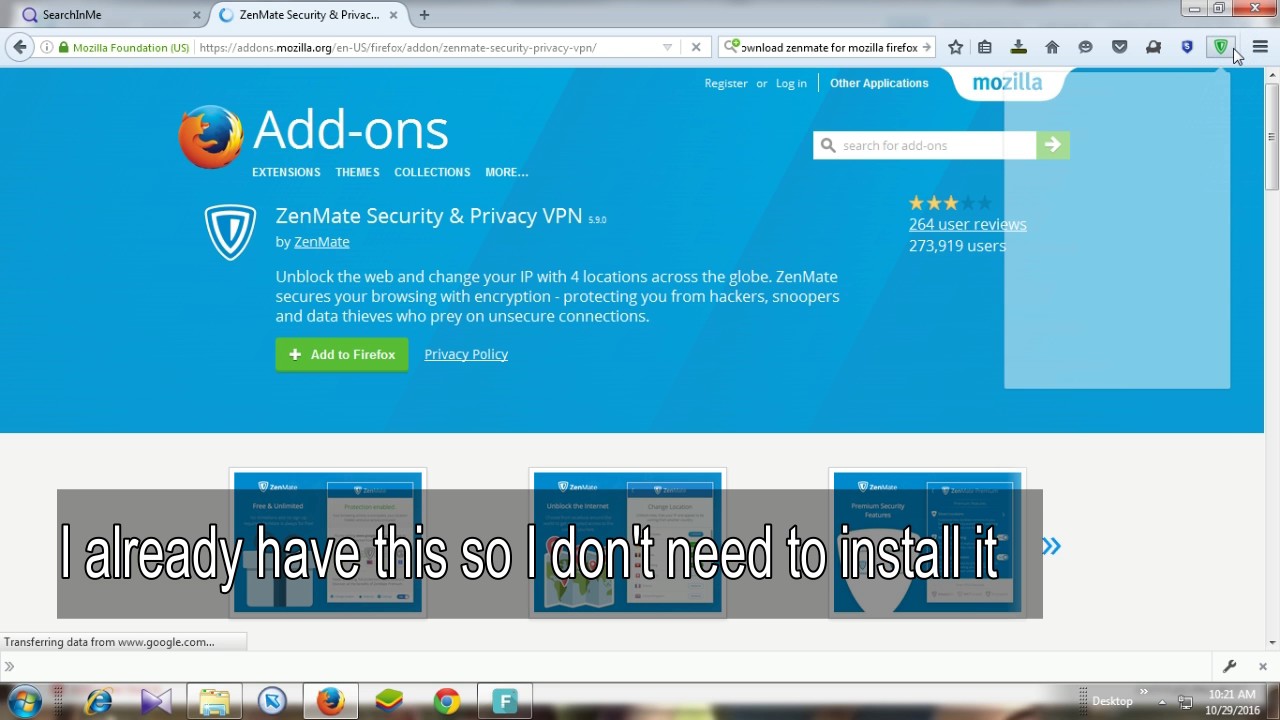Click the blue arrow-circle app in the taskbar
Viewport: 1280px width, 720px height.
[272, 701]
